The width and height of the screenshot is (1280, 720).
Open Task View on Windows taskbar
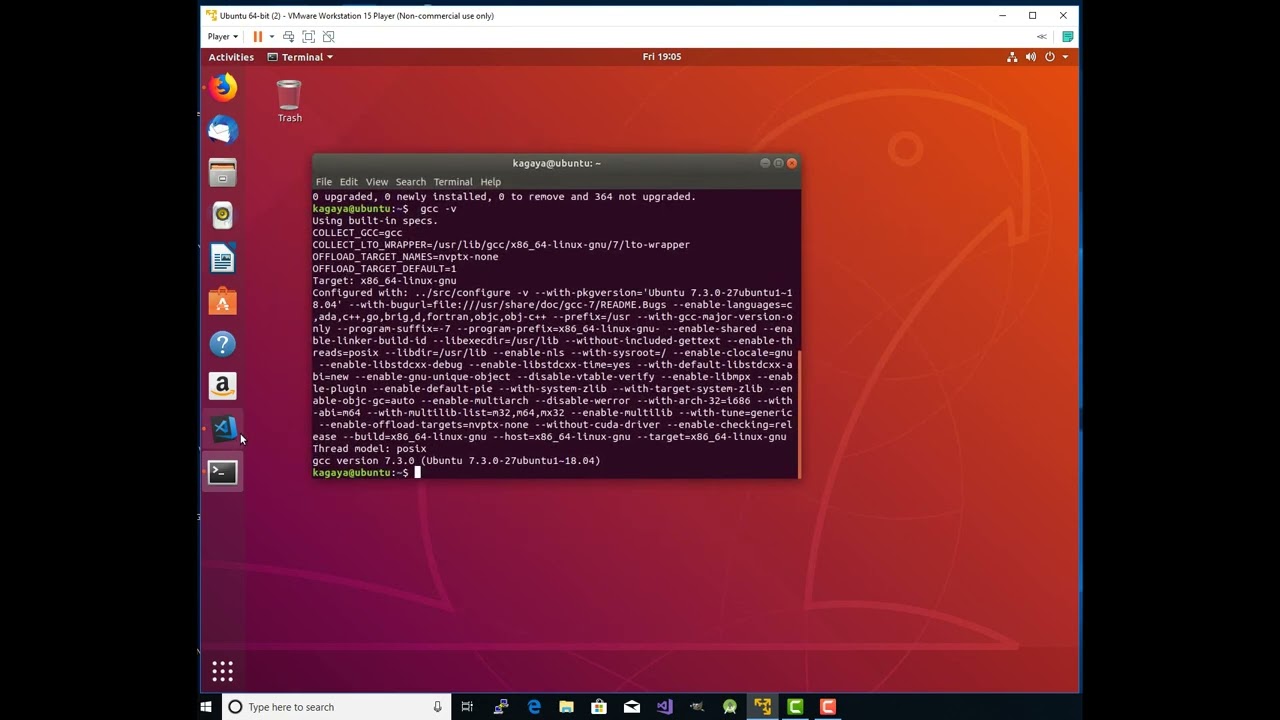tap(467, 707)
